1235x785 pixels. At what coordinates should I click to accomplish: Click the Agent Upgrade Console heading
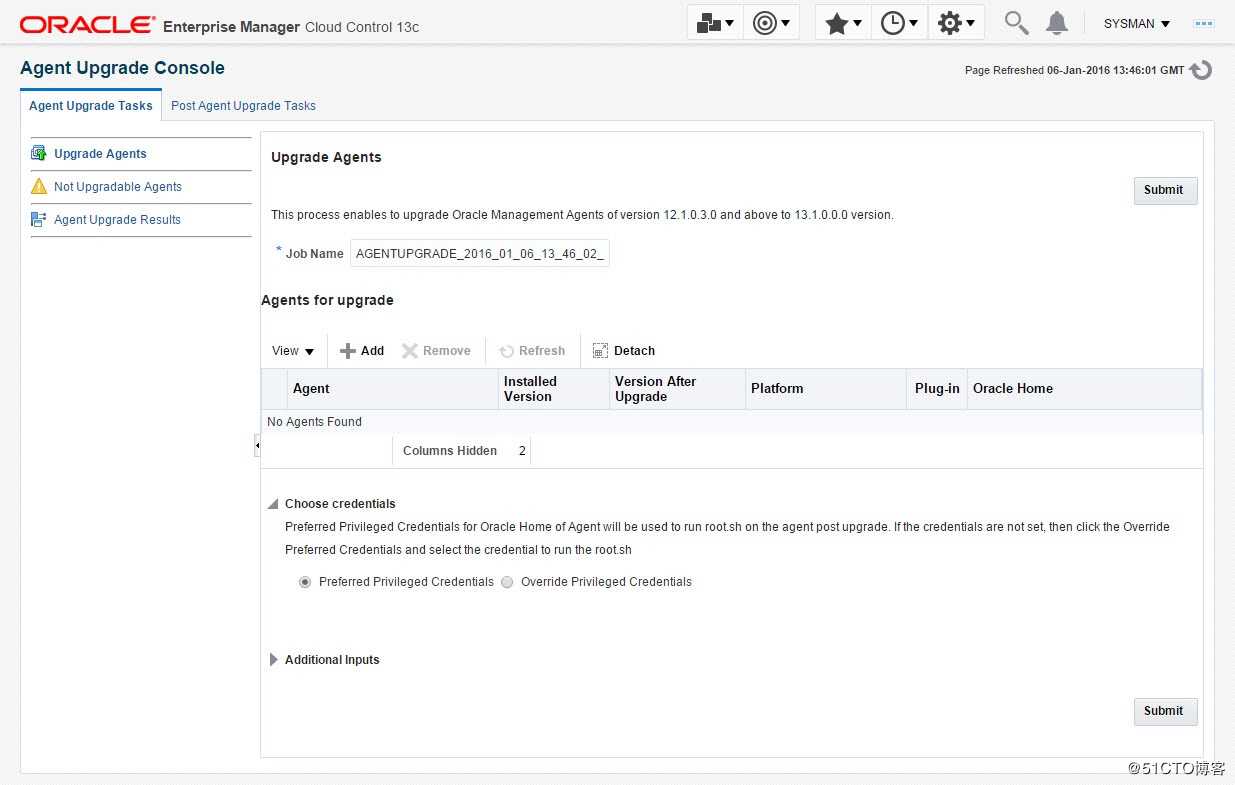coord(122,68)
